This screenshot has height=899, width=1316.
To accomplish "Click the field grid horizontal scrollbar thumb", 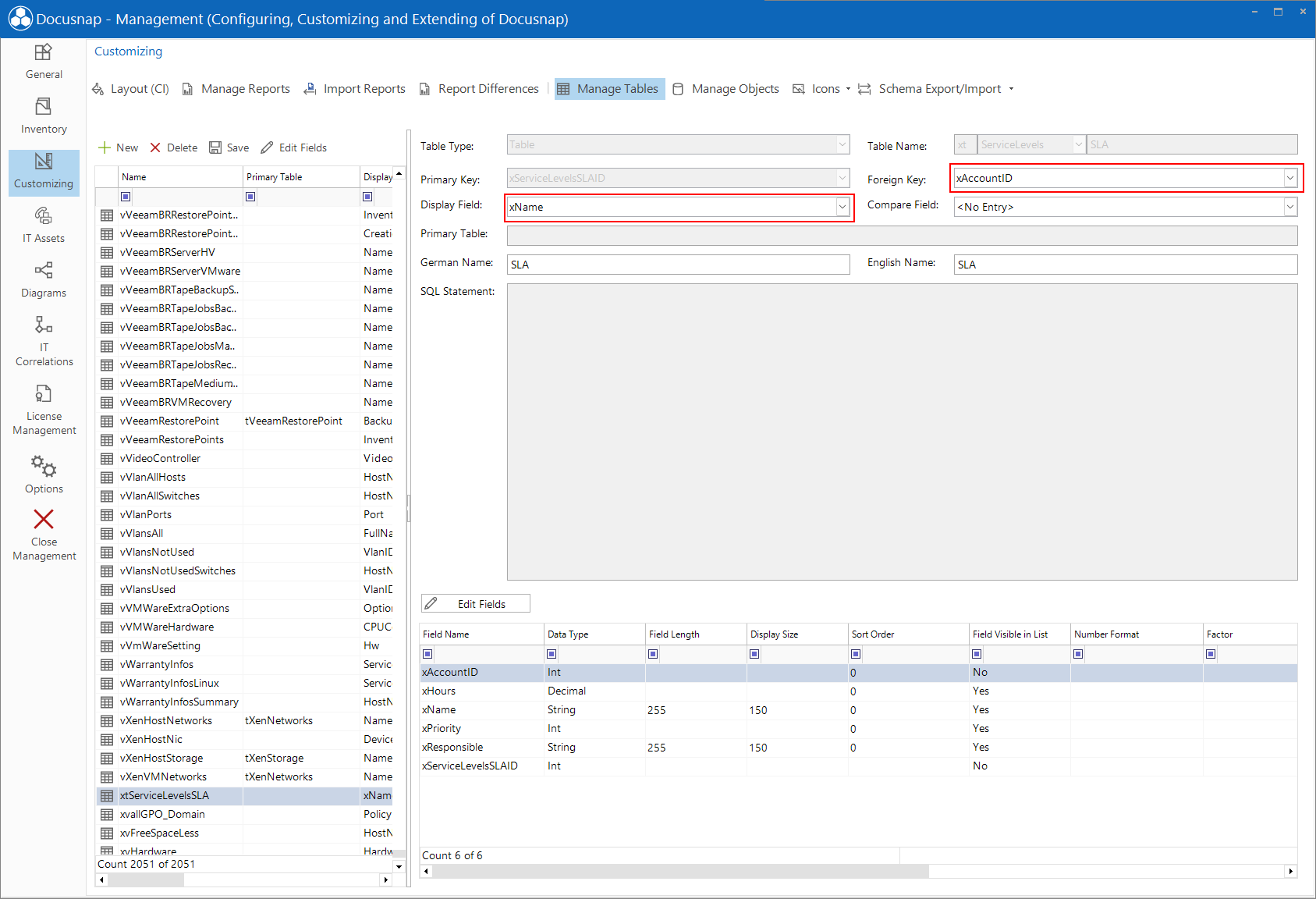I will point(680,871).
